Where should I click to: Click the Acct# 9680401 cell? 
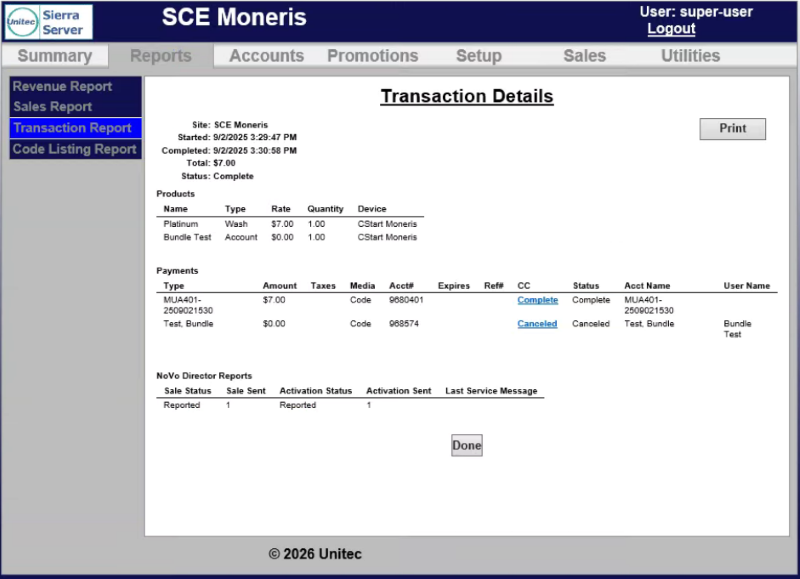tap(406, 300)
